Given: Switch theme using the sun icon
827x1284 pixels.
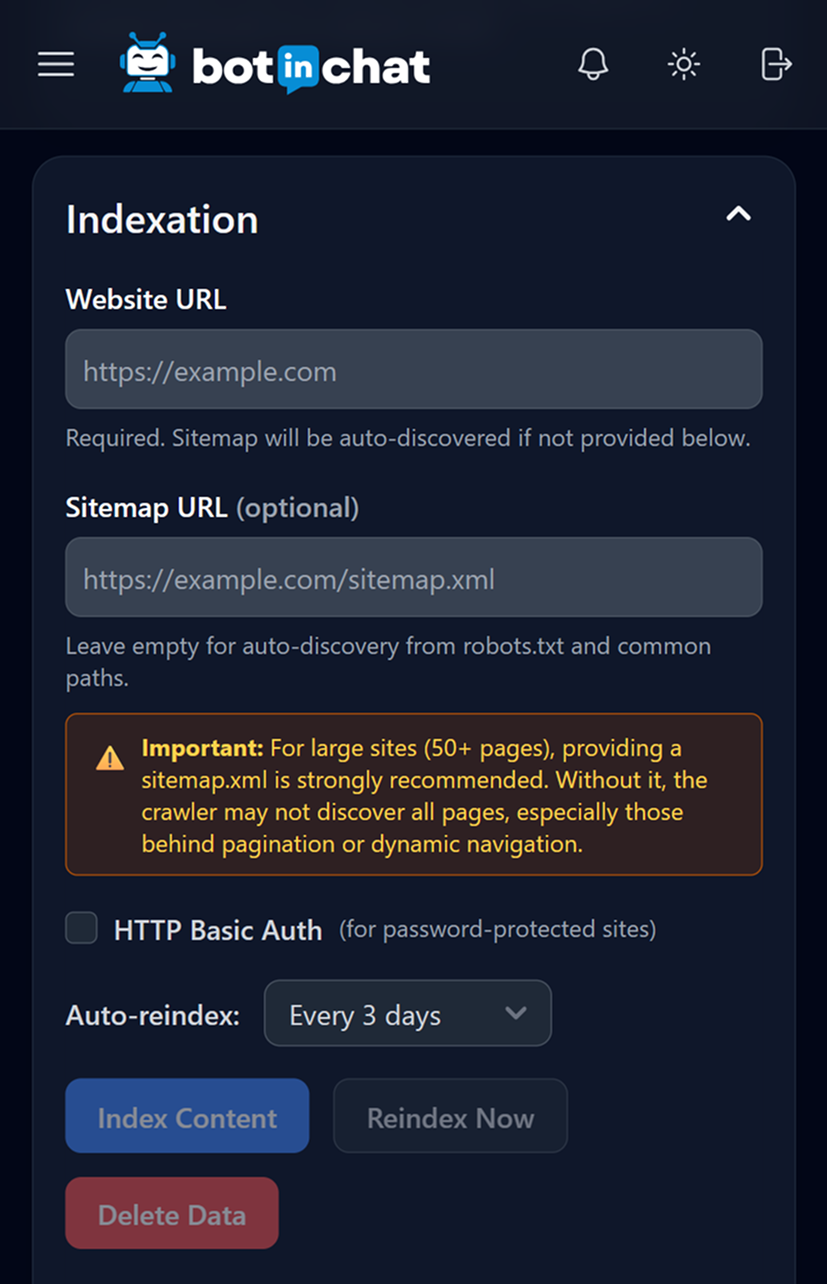Looking at the screenshot, I should (684, 65).
